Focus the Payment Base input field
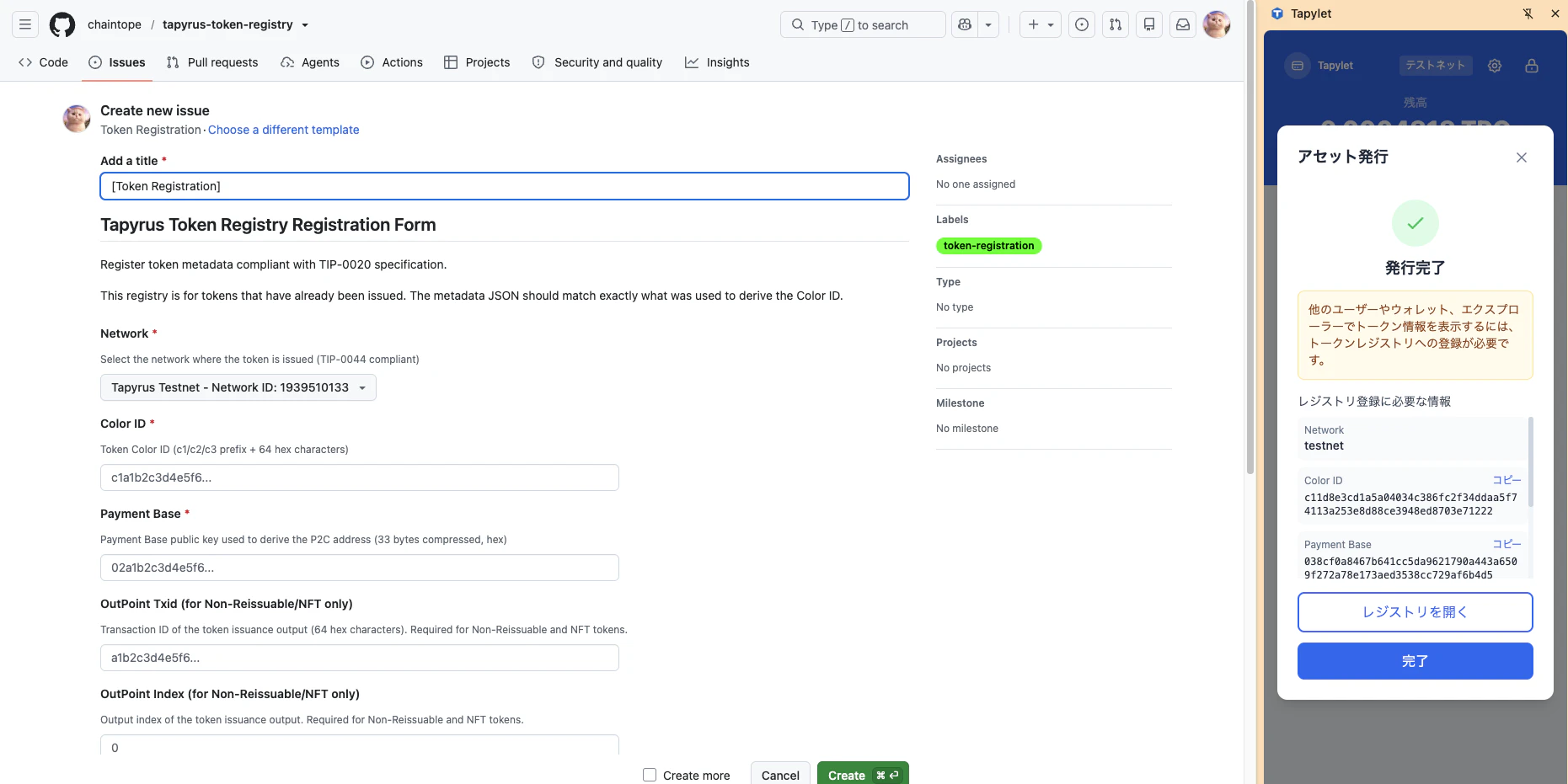The height and width of the screenshot is (784, 1568). [x=360, y=568]
